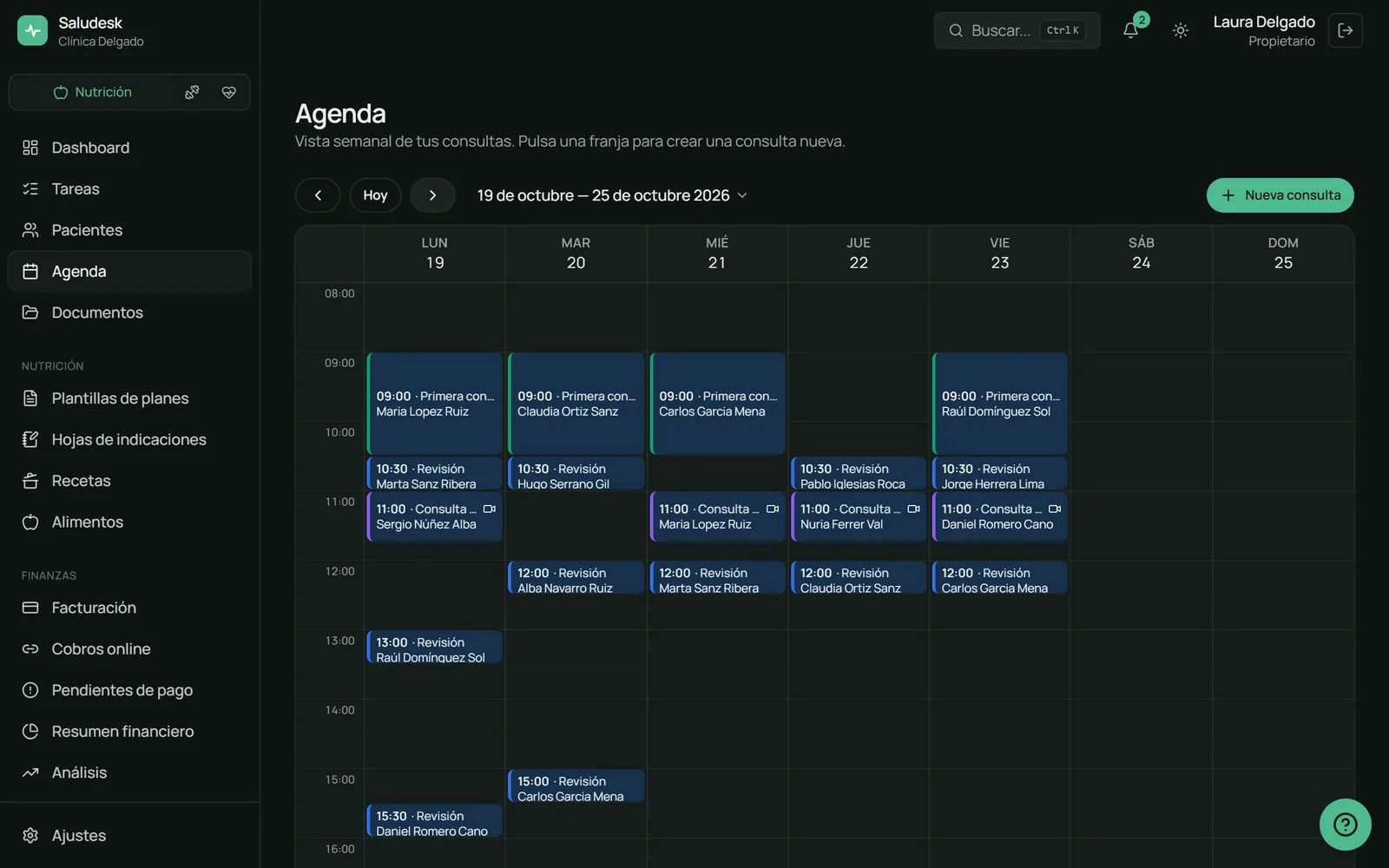Go to the previous week arrow
1389x868 pixels.
tap(318, 195)
